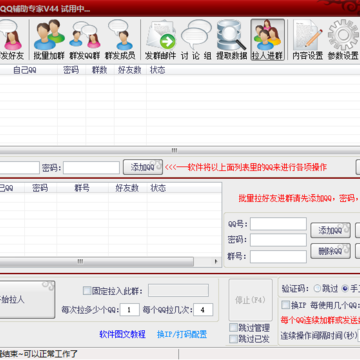360x360 pixels.
Task: Open the 软件图文教程 link
Action: [x=122, y=334]
